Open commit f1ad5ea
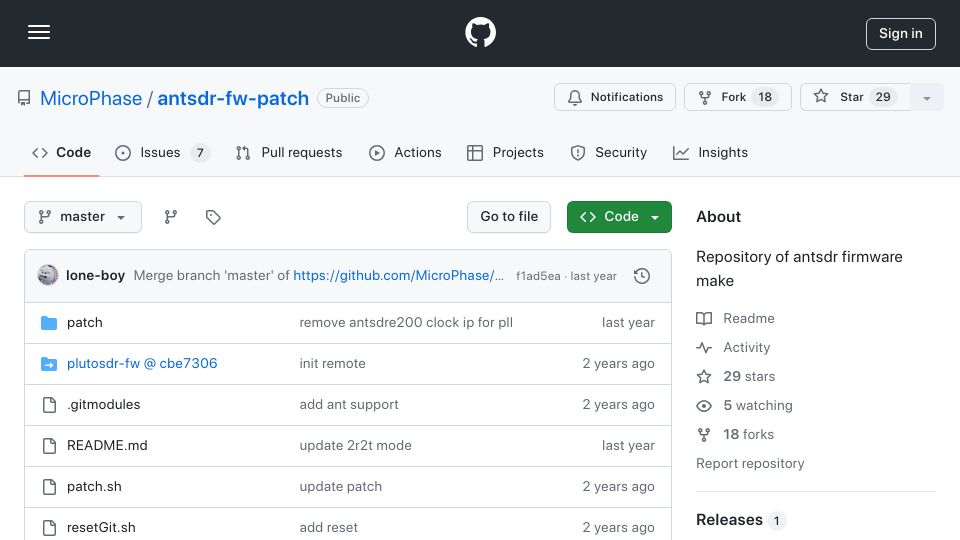The height and width of the screenshot is (540, 960). point(538,276)
